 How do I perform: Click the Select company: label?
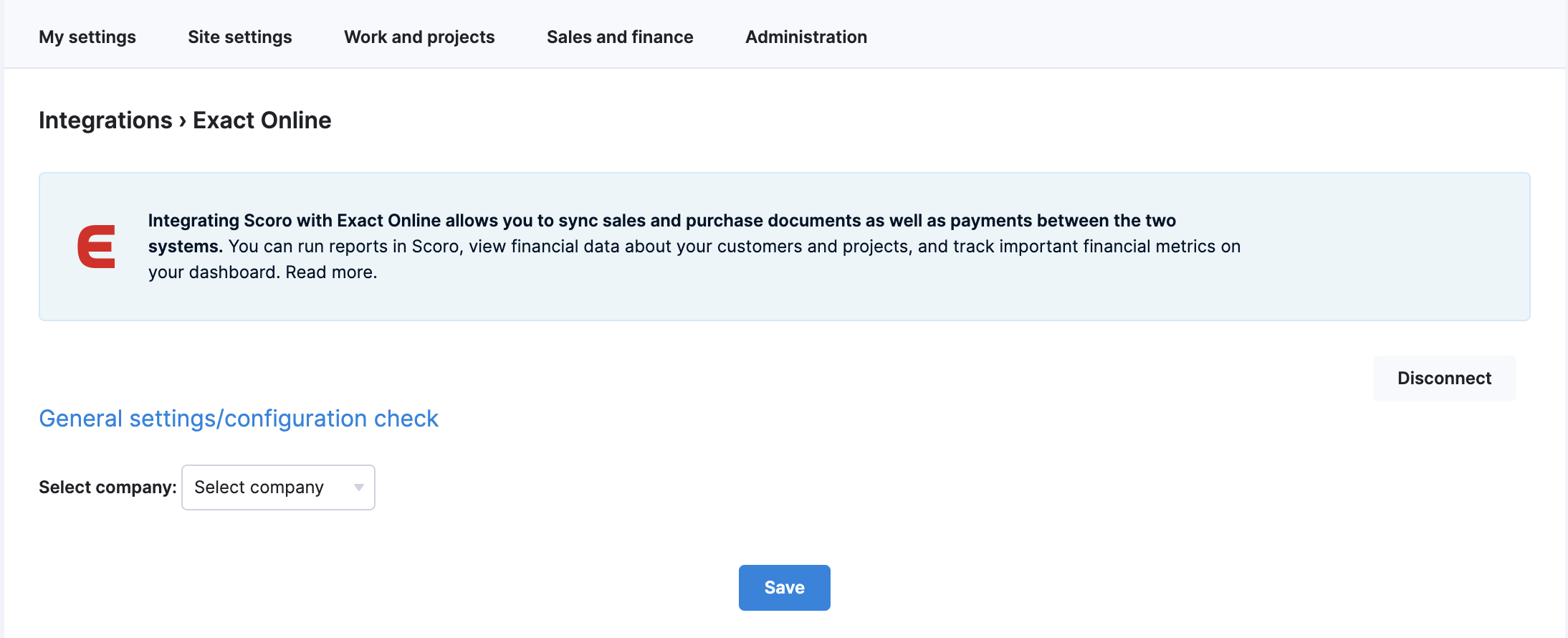[x=107, y=487]
